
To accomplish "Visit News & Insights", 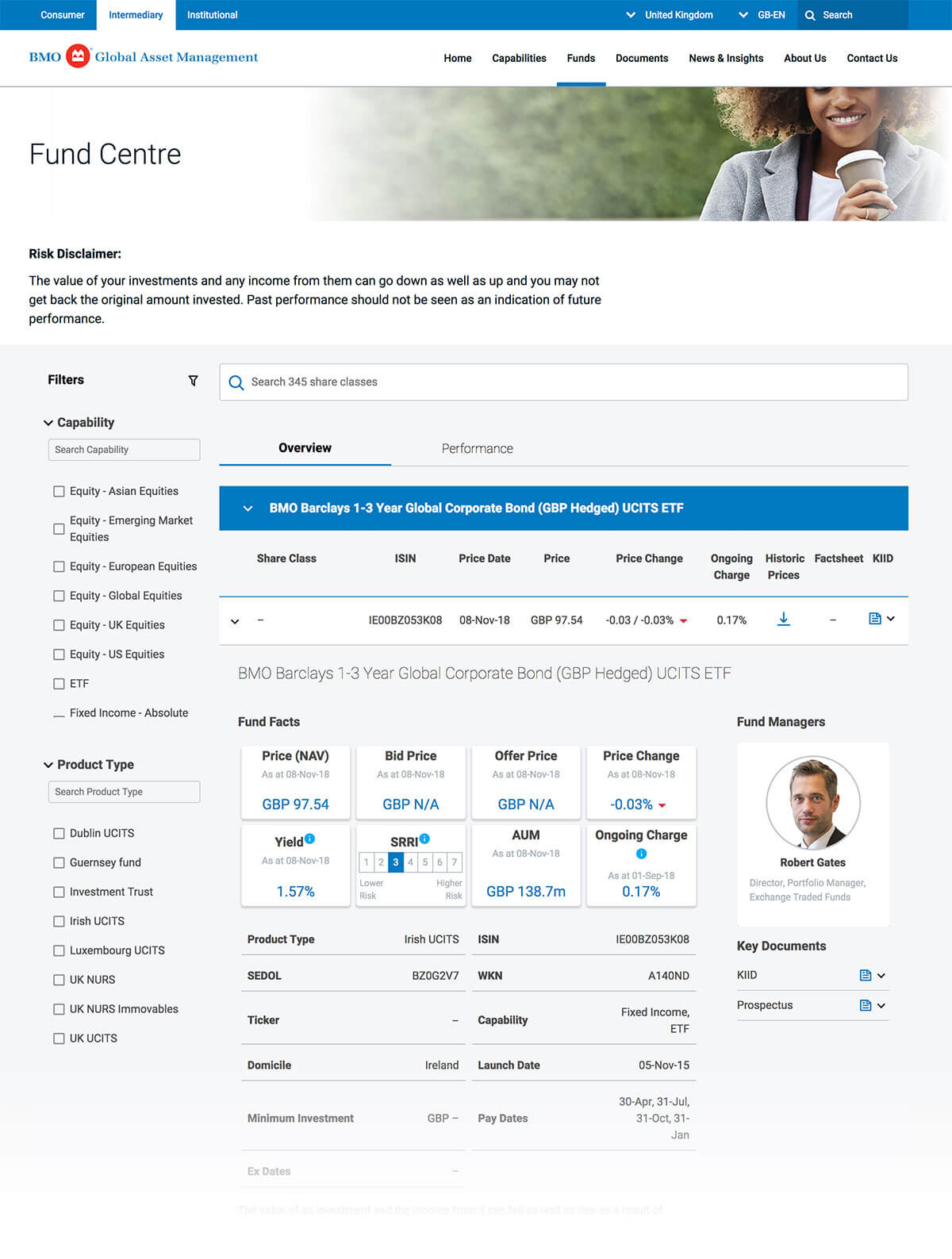I will (726, 58).
